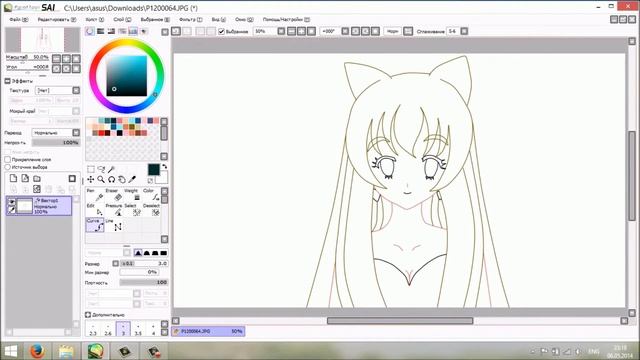Open the Файл menu

click(18, 19)
